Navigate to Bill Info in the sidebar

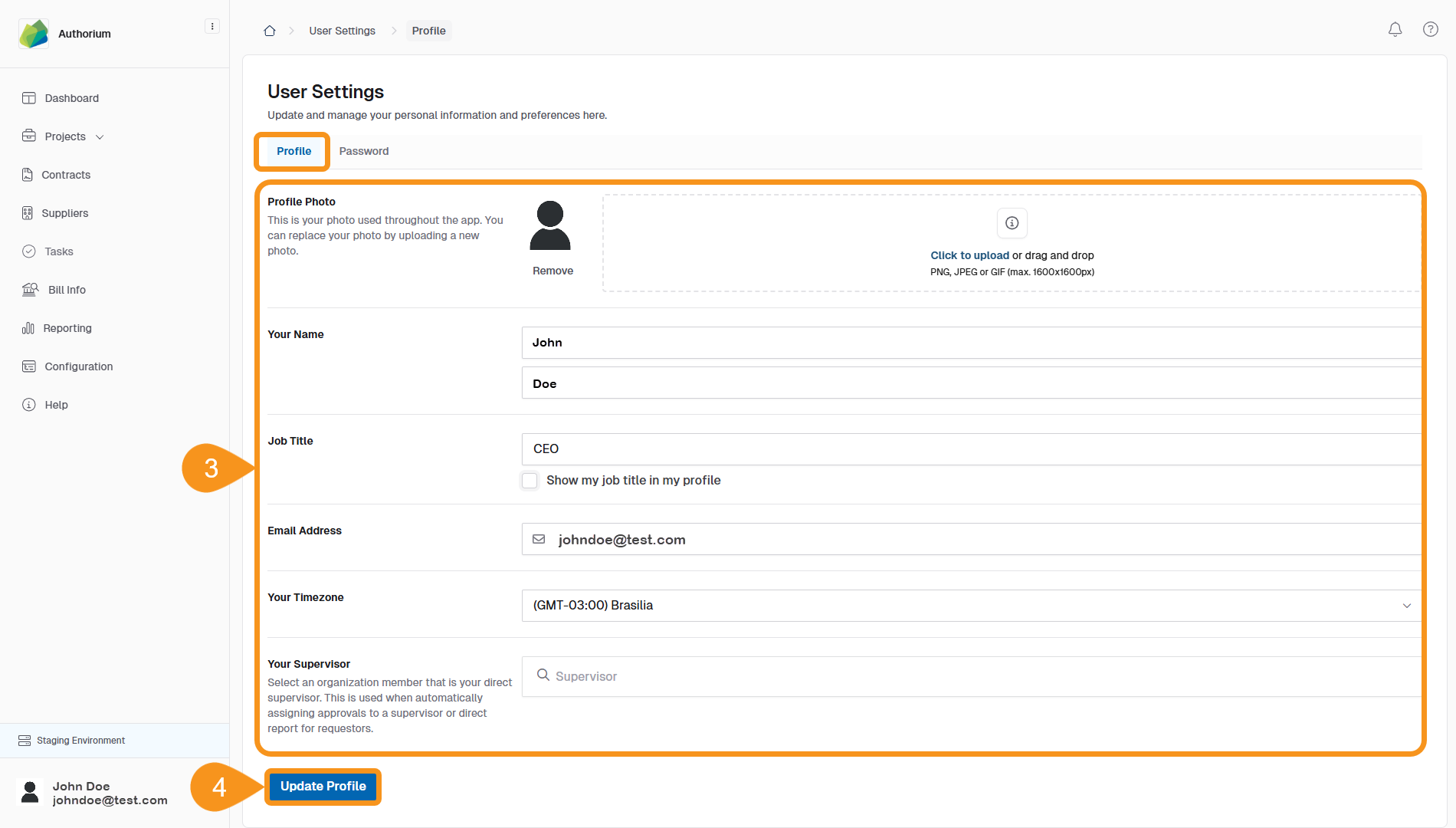[x=67, y=290]
